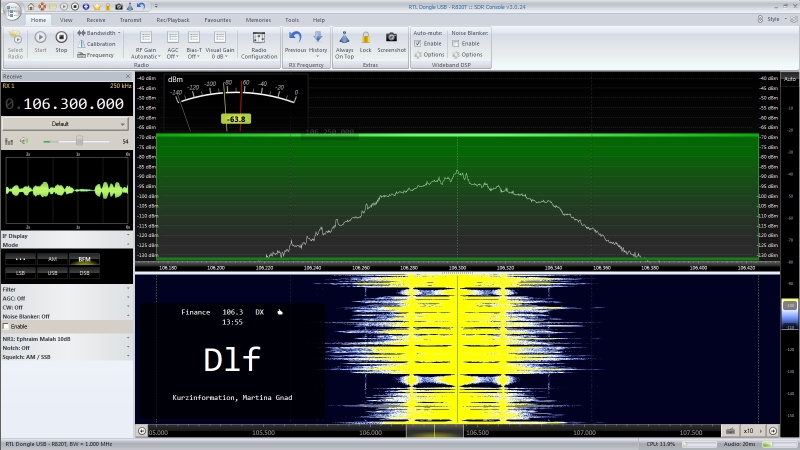Open the Frequency tool in the Radio group
The image size is (800, 450).
pos(96,55)
